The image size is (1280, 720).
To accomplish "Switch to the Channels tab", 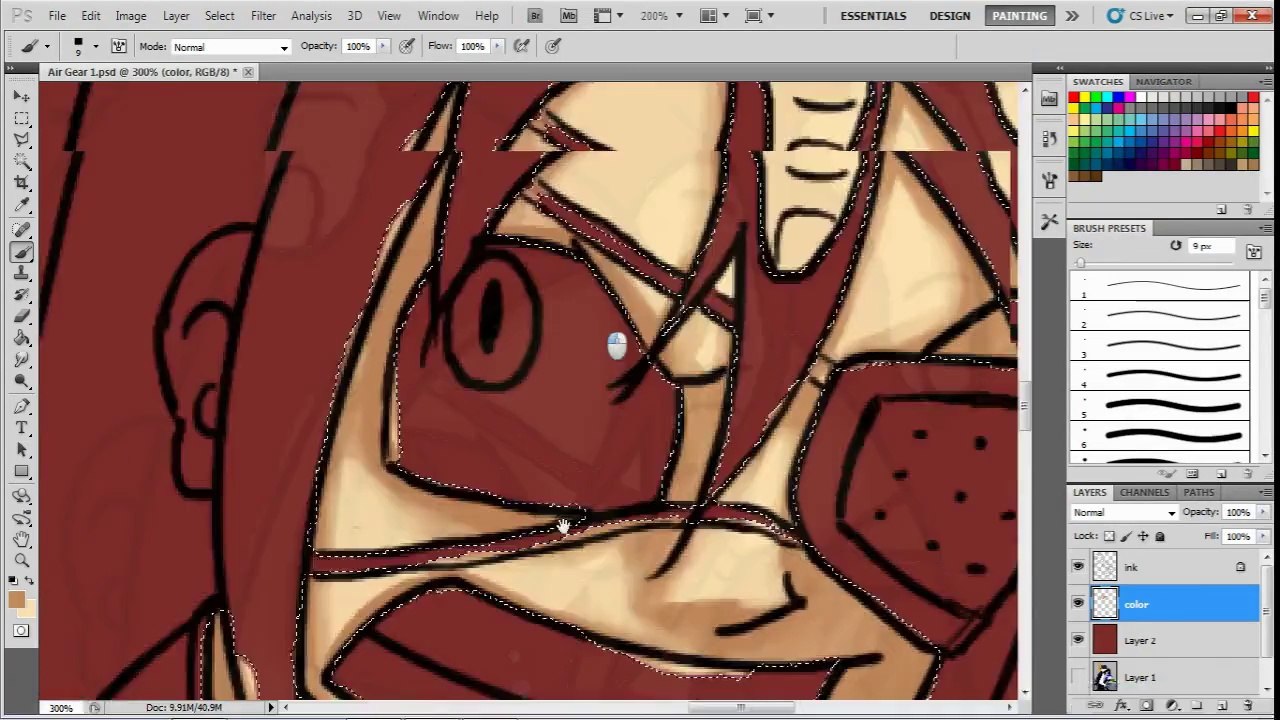I will (1144, 492).
